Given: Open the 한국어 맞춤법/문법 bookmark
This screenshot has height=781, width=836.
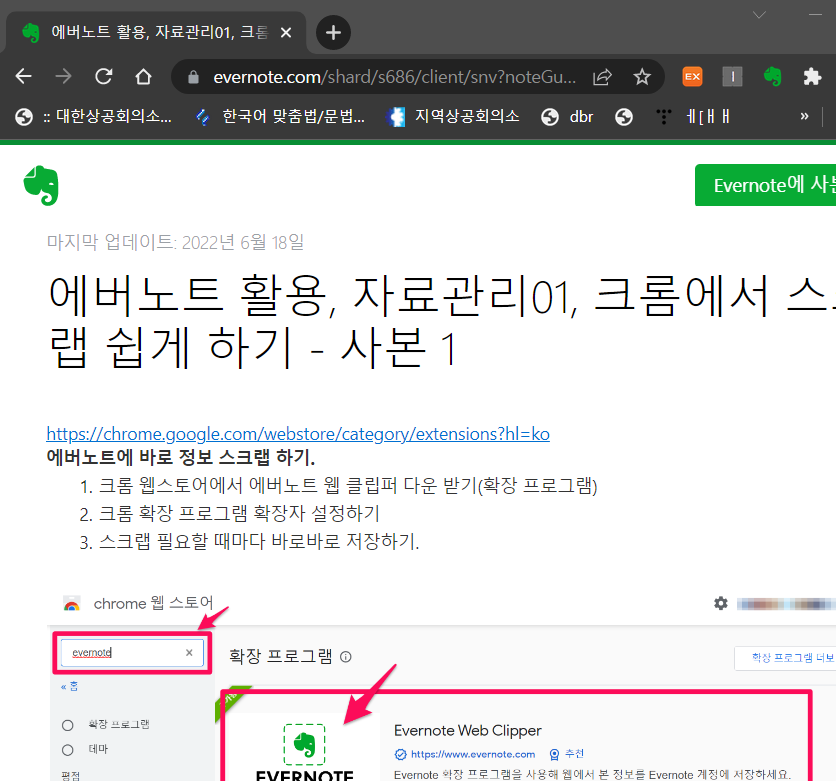Looking at the screenshot, I should pyautogui.click(x=280, y=116).
